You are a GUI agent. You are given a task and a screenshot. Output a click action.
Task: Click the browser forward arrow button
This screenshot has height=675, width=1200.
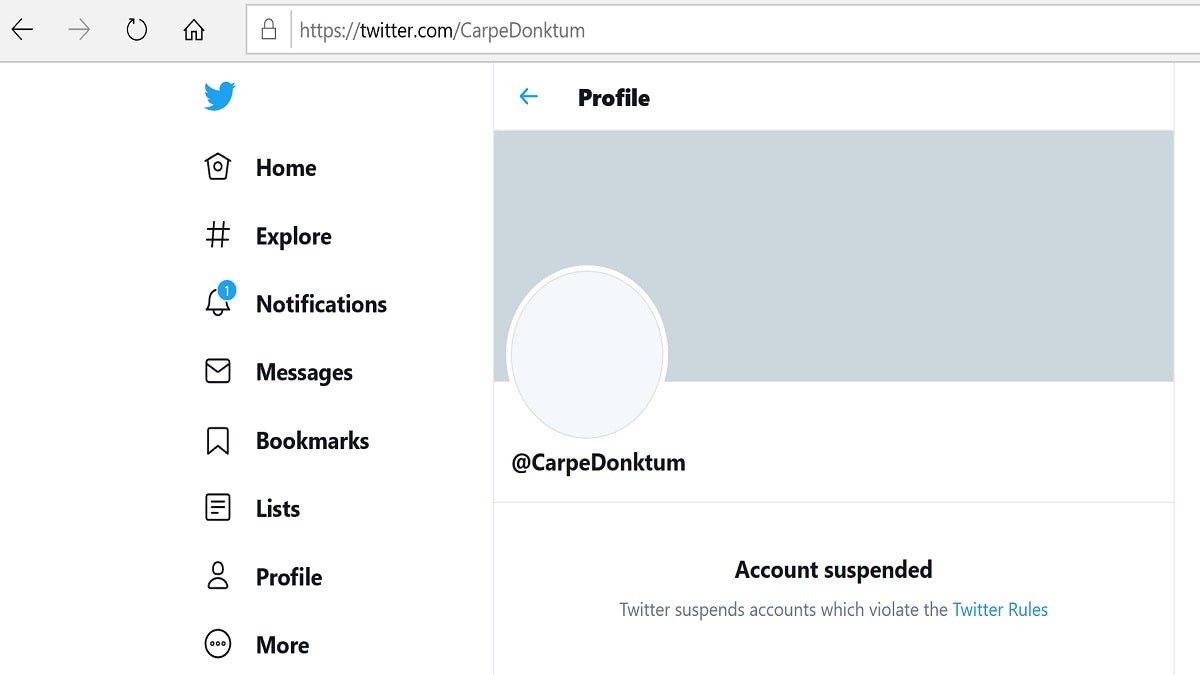pyautogui.click(x=79, y=30)
